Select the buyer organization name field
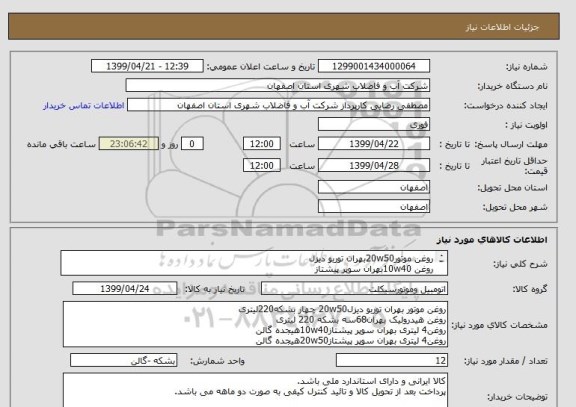This screenshot has width=576, height=407. (278, 86)
